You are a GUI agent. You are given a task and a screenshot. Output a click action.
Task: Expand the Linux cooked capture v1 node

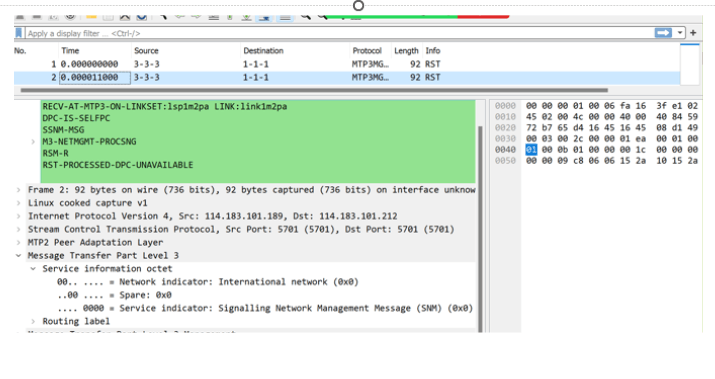point(18,203)
